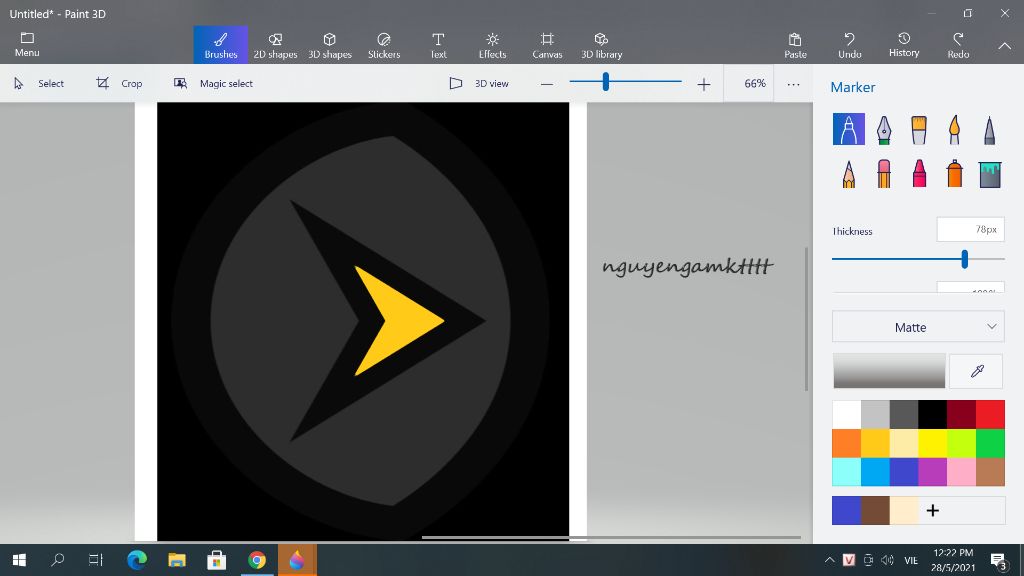Open the Matte material dropdown
This screenshot has height=576, width=1024.
tap(918, 327)
